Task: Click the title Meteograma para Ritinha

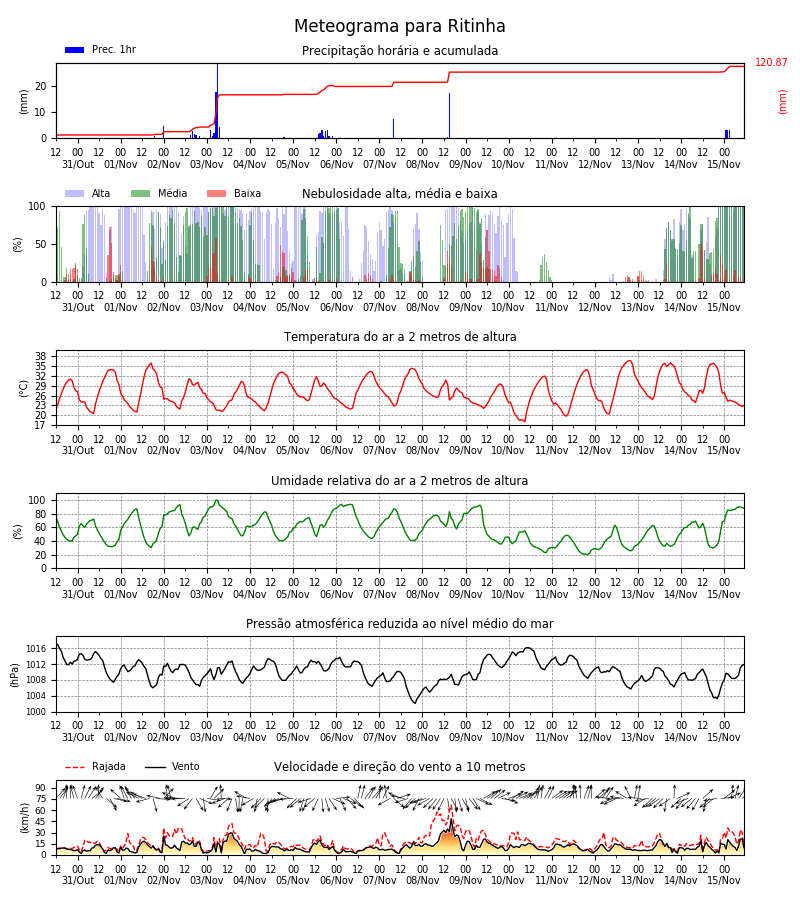Action: pos(399,26)
